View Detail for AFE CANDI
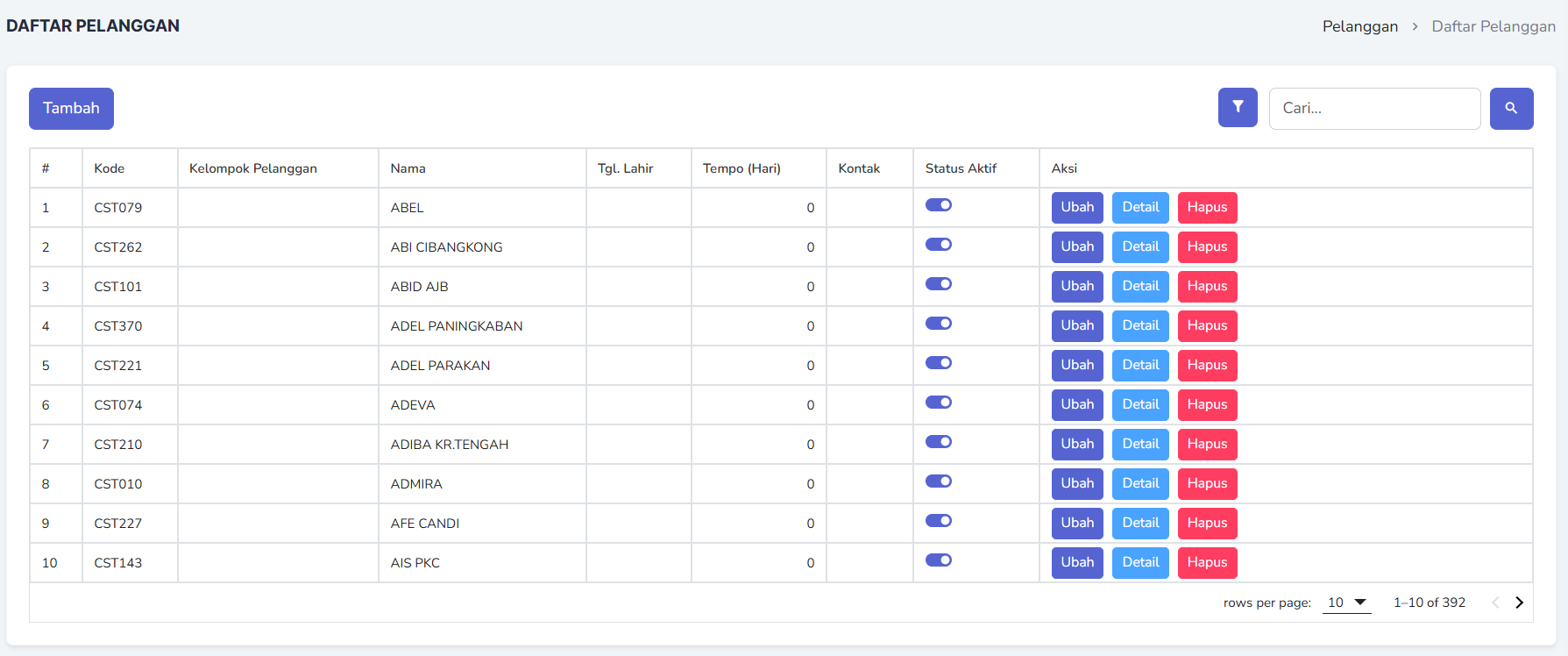This screenshot has width=1568, height=656. [x=1139, y=523]
